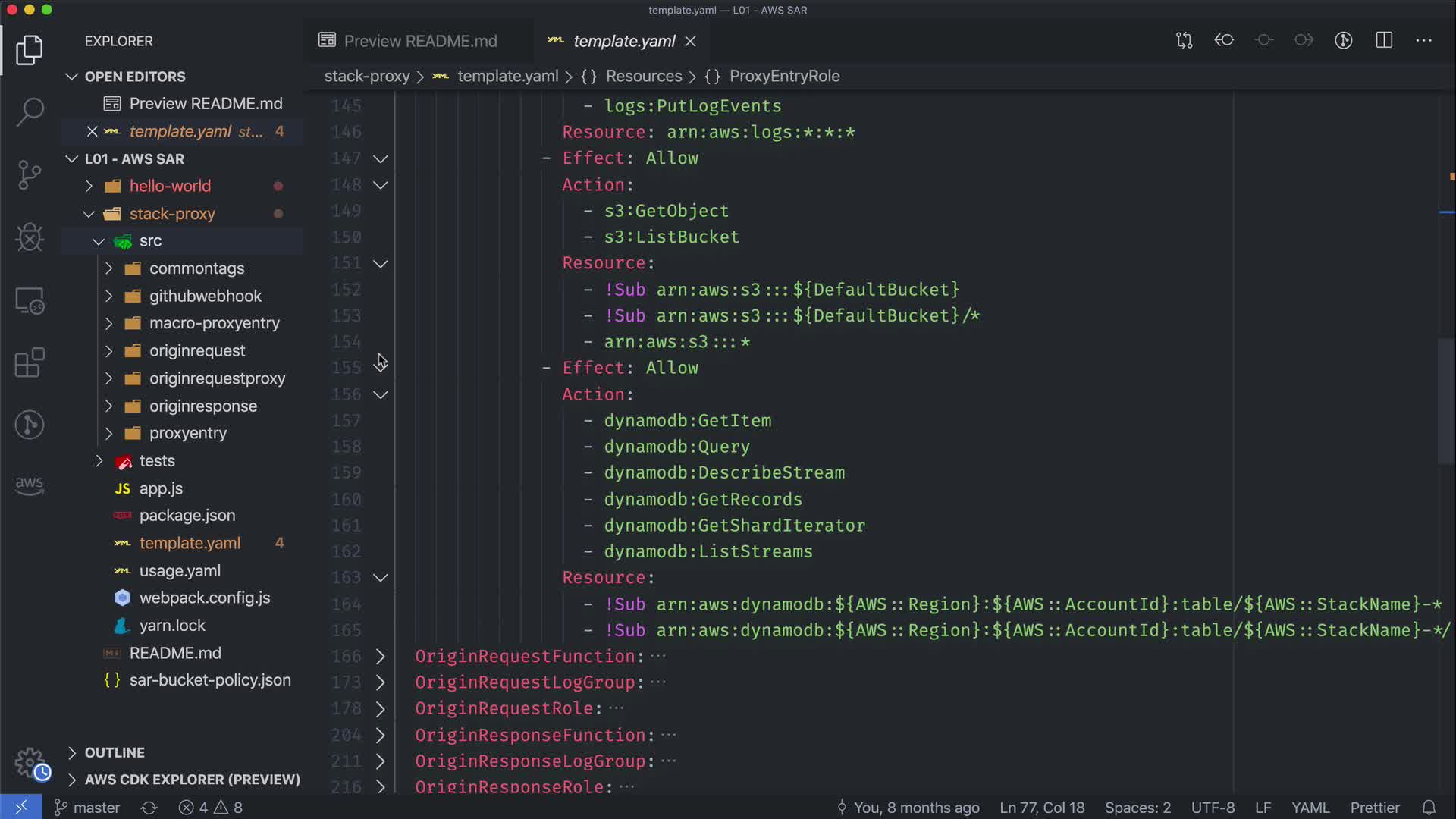Click the editor vertical scrollbar thumb

coord(1446,402)
